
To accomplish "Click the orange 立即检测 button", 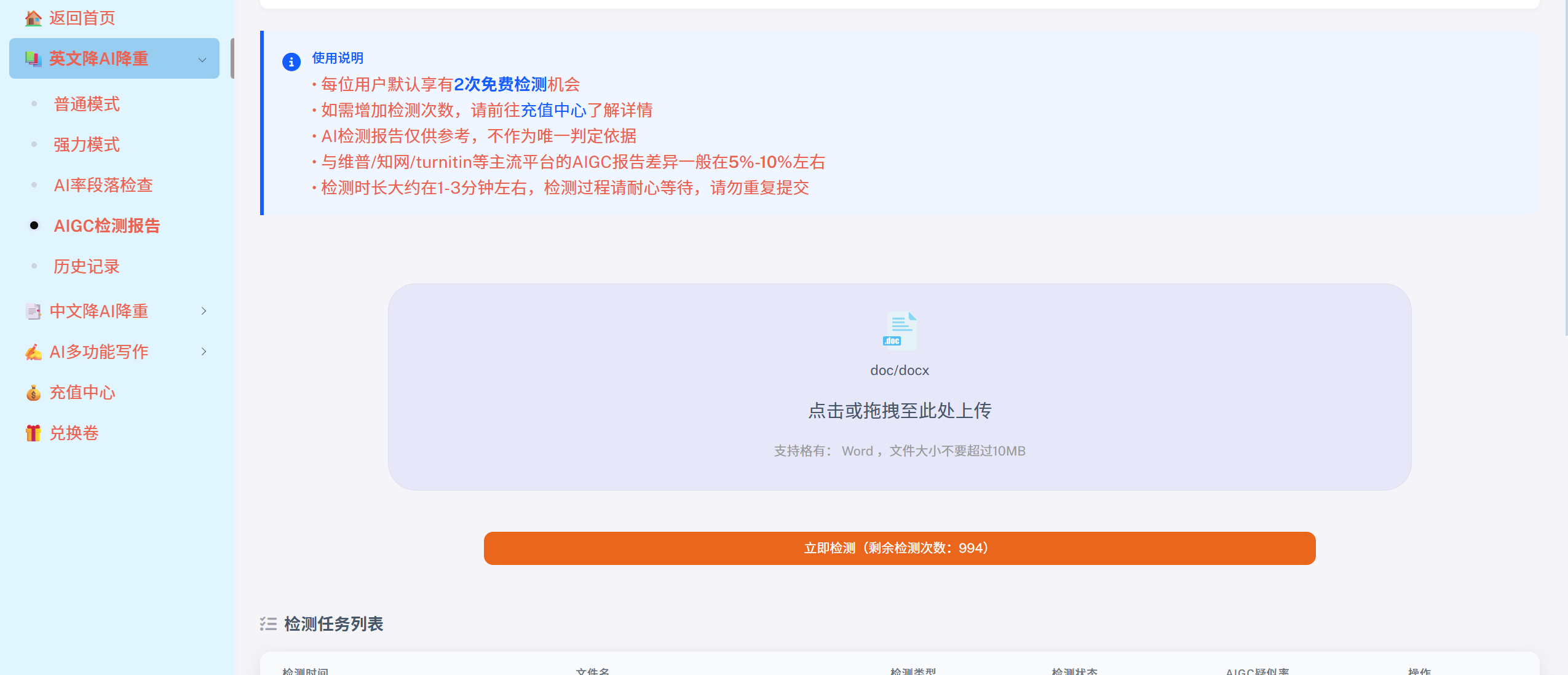I will 900,548.
